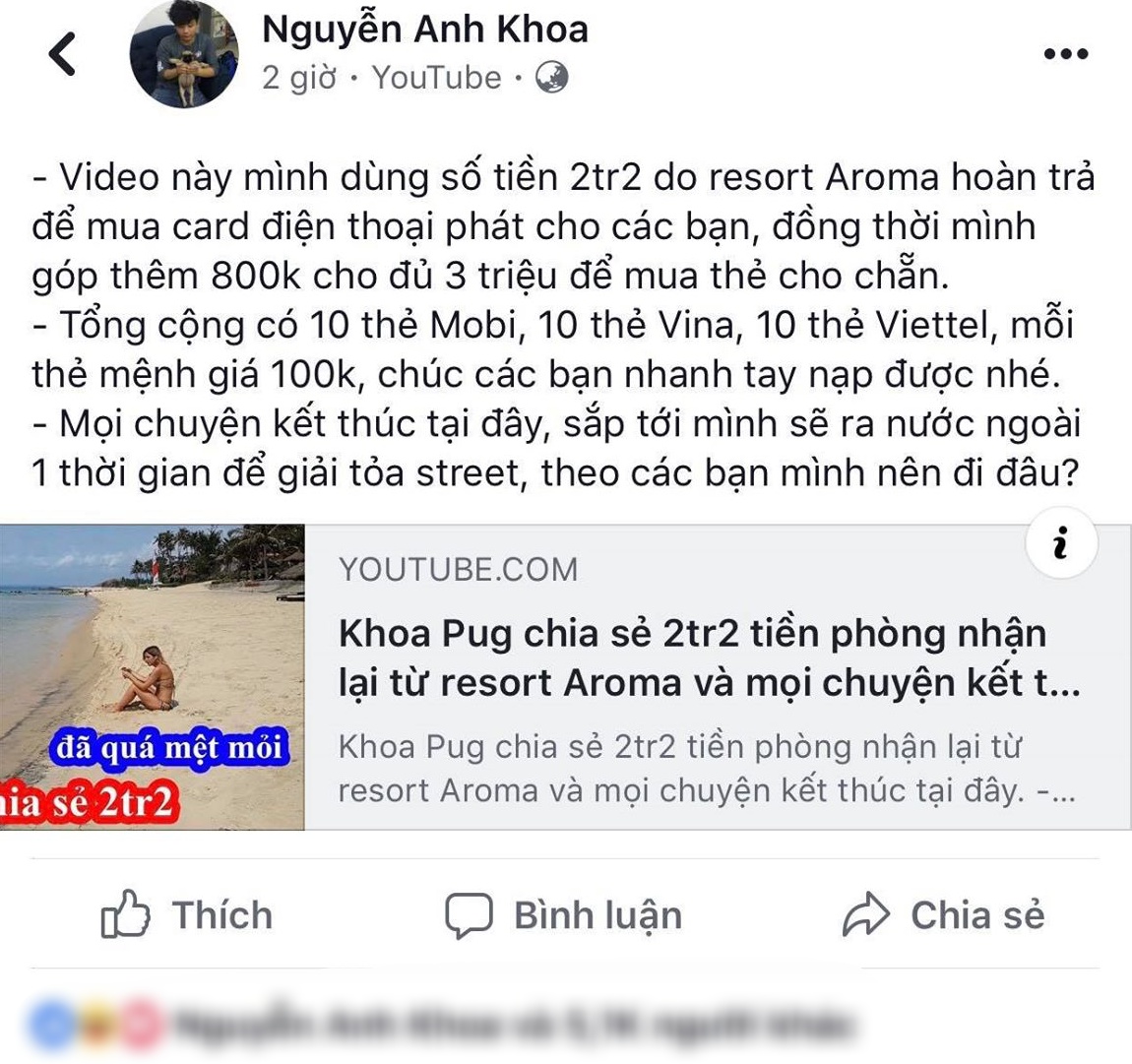The width and height of the screenshot is (1132, 1064).
Task: Click the link info 'i' icon
Action: coord(1061,543)
